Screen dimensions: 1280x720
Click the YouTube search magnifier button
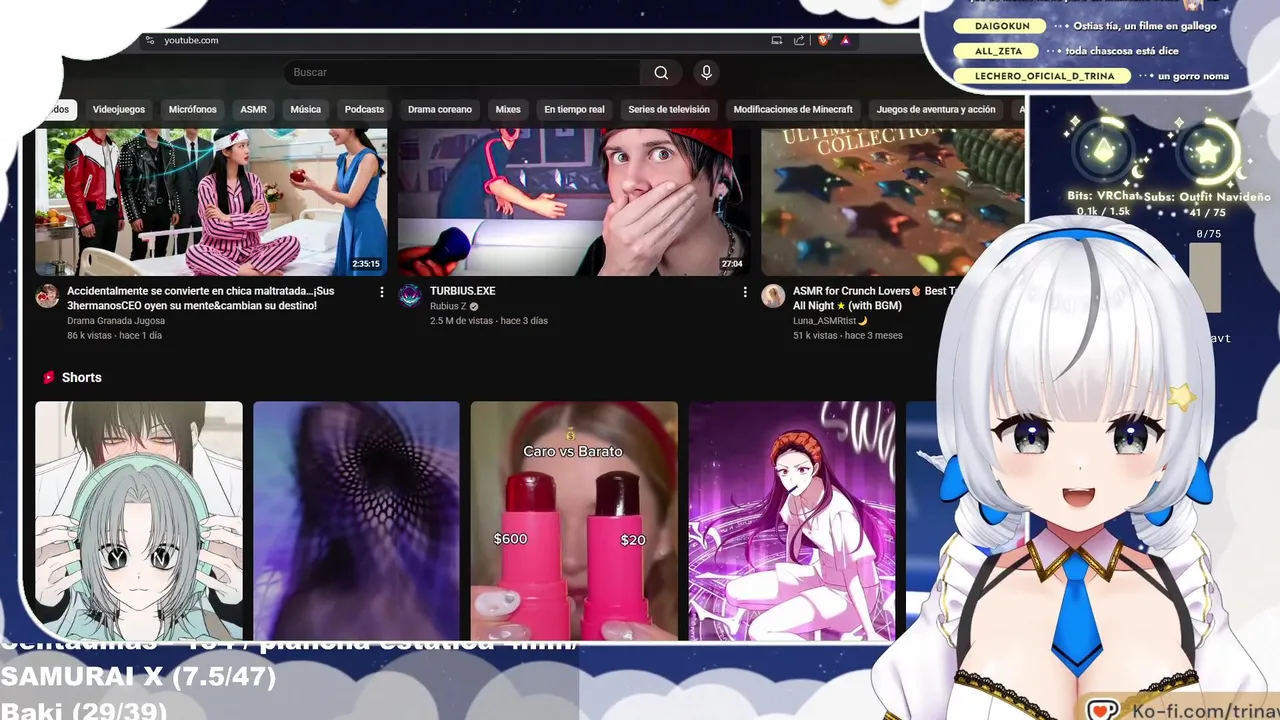click(x=661, y=72)
